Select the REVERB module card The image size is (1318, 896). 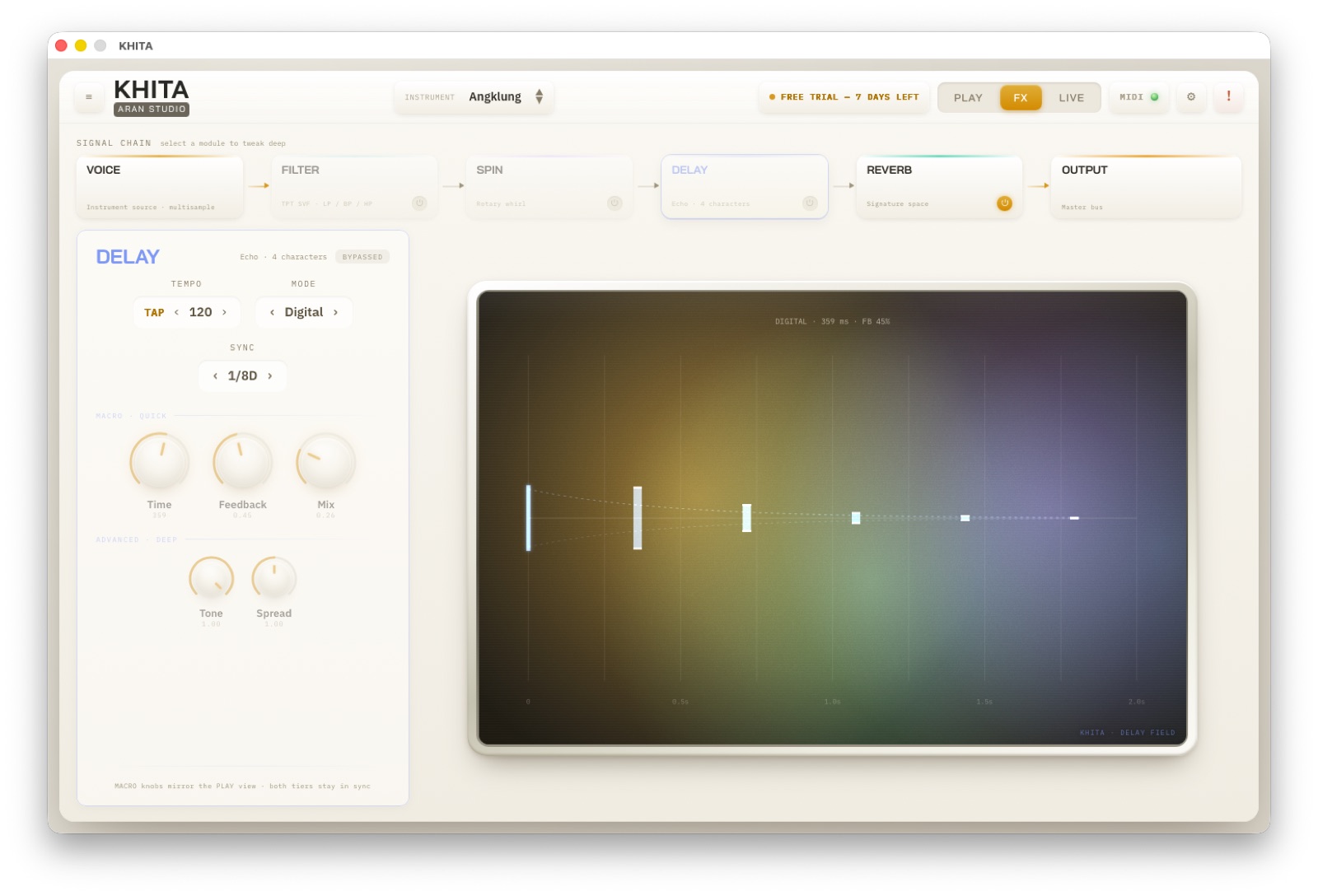[x=939, y=187]
